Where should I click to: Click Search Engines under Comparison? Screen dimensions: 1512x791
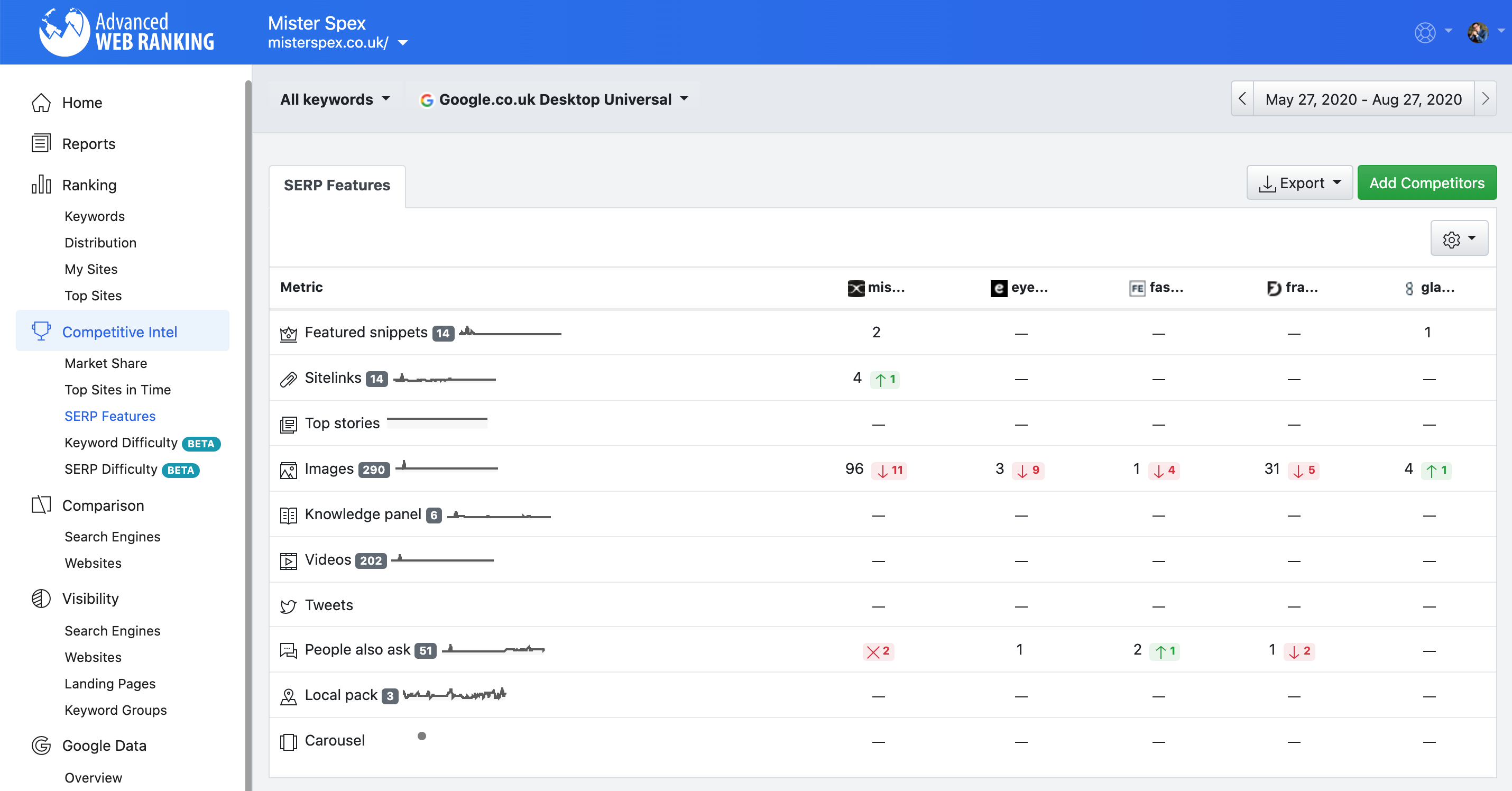[112, 537]
